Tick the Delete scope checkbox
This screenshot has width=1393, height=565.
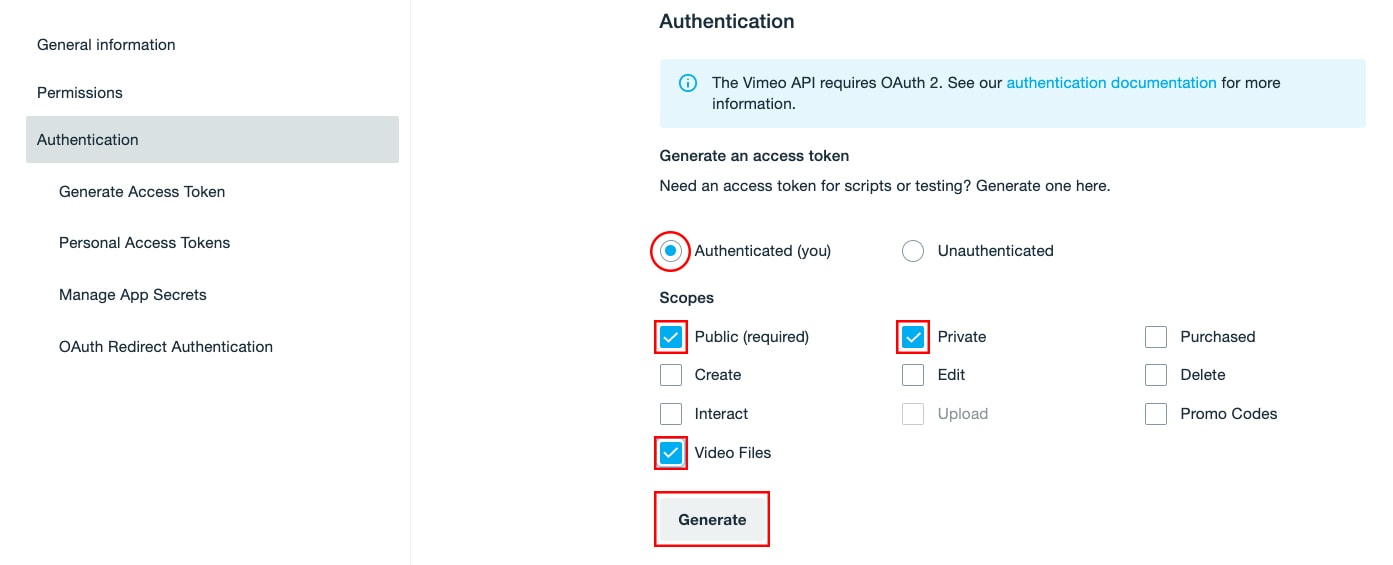1156,375
